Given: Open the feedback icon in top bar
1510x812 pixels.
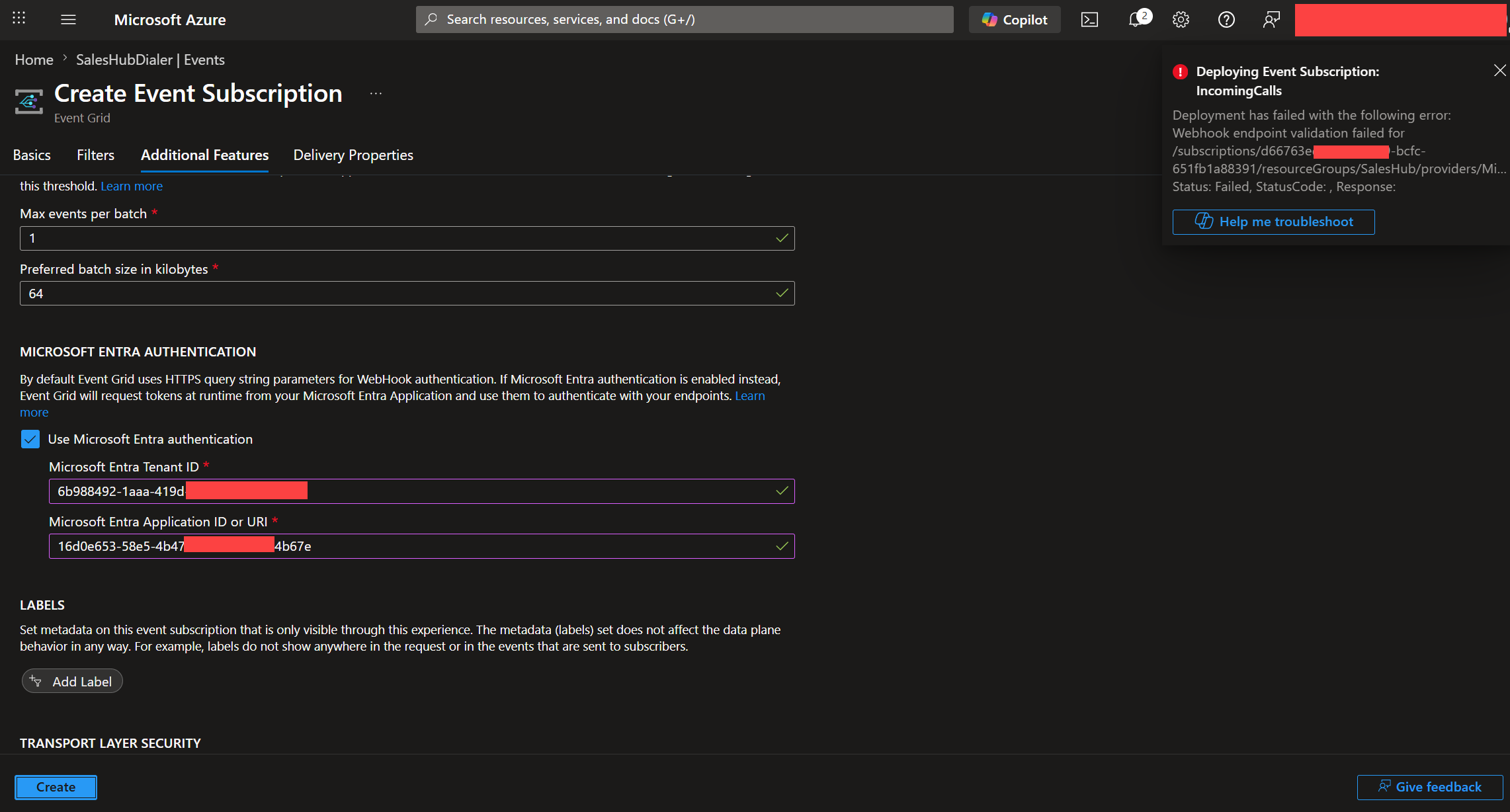Looking at the screenshot, I should click(x=1271, y=20).
